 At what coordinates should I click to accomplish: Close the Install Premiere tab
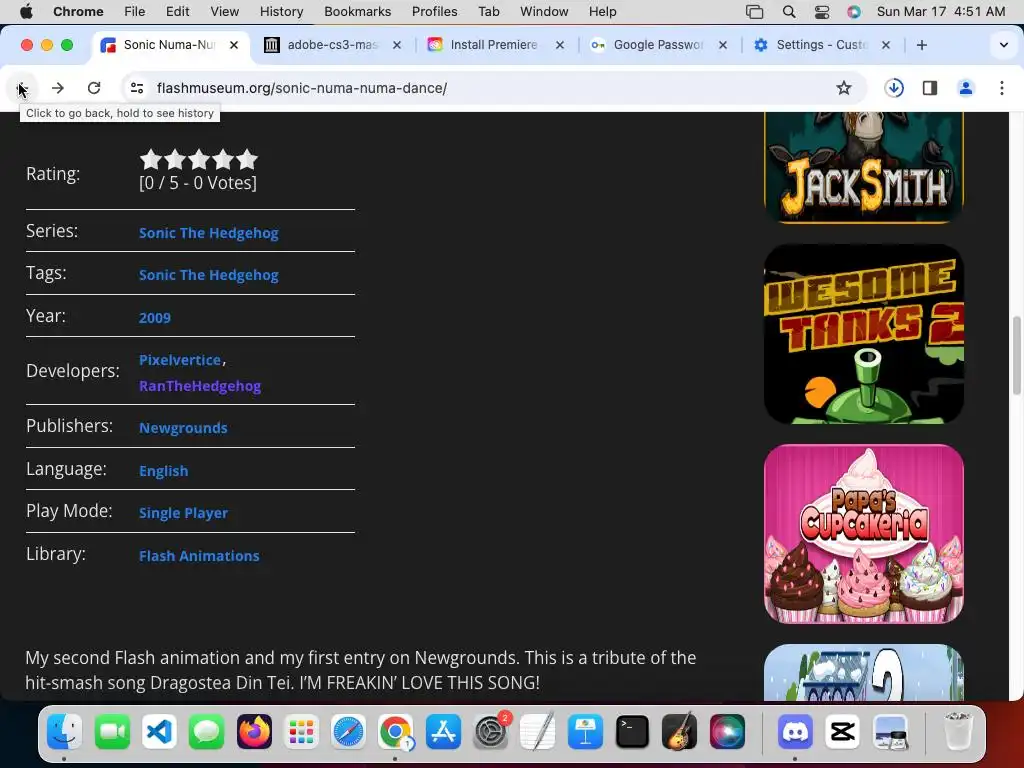click(560, 45)
